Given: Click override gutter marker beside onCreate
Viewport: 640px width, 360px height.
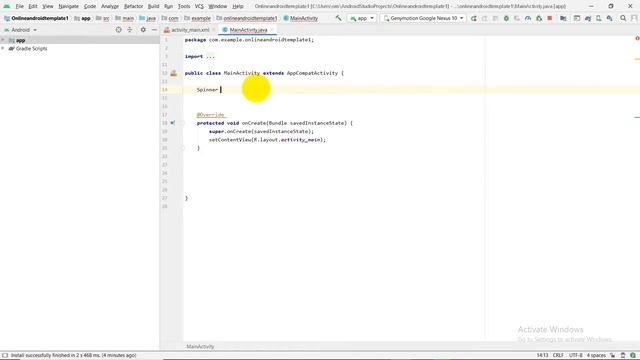Looking at the screenshot, I should [x=173, y=123].
